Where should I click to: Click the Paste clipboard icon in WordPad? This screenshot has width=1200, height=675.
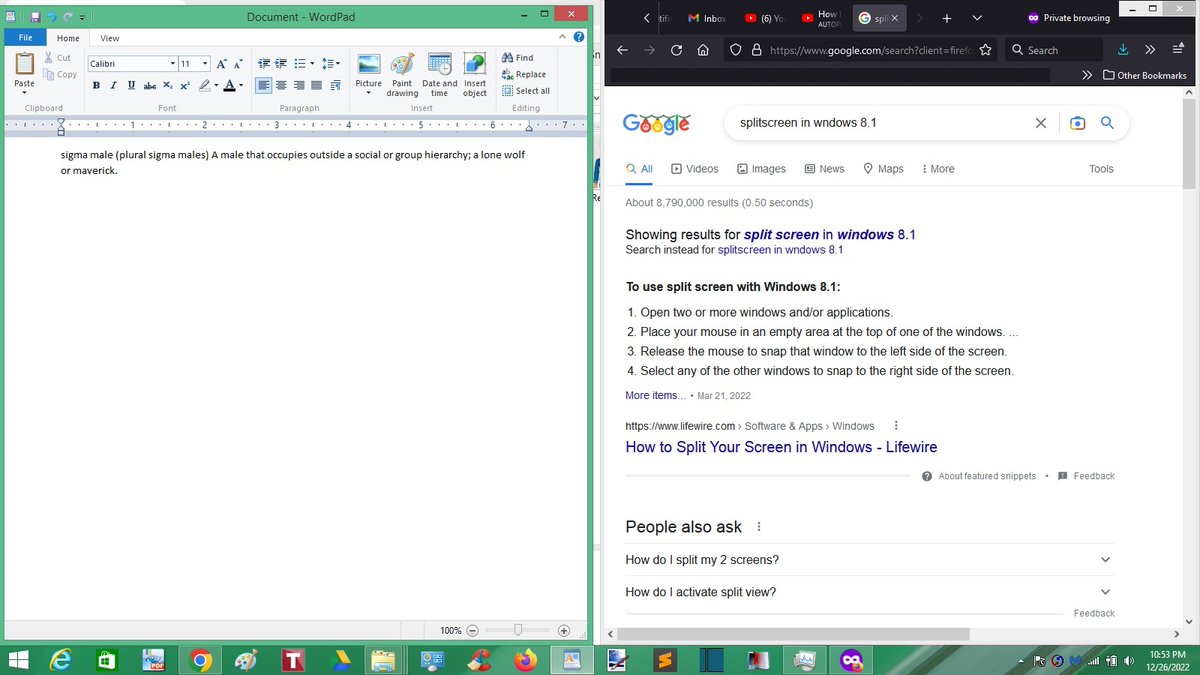(x=24, y=64)
